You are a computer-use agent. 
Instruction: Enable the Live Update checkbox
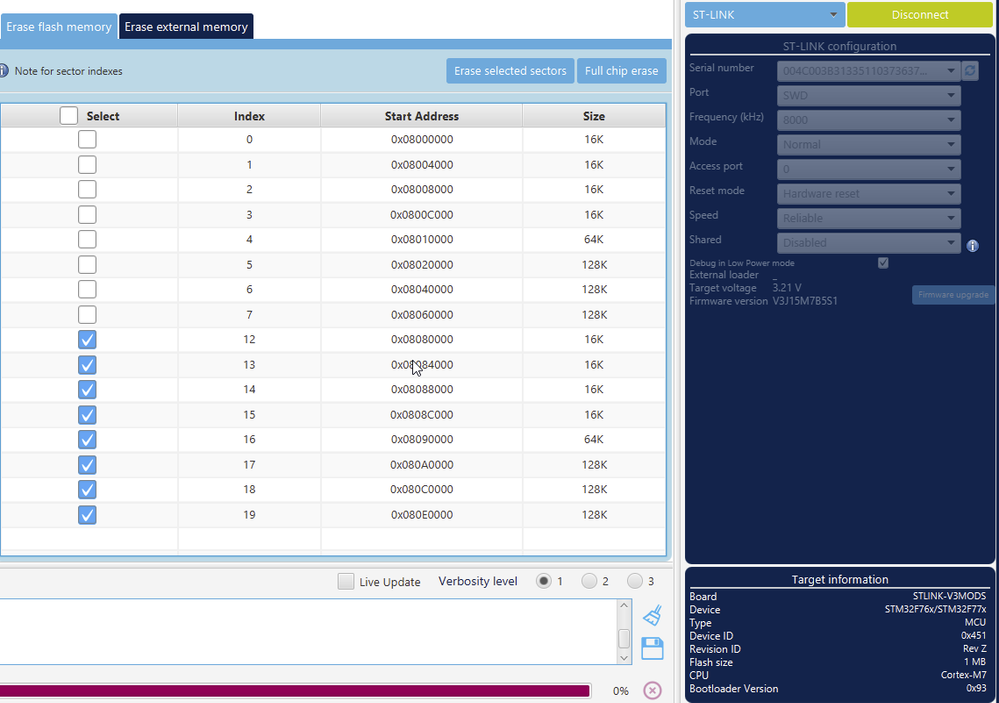click(x=346, y=581)
